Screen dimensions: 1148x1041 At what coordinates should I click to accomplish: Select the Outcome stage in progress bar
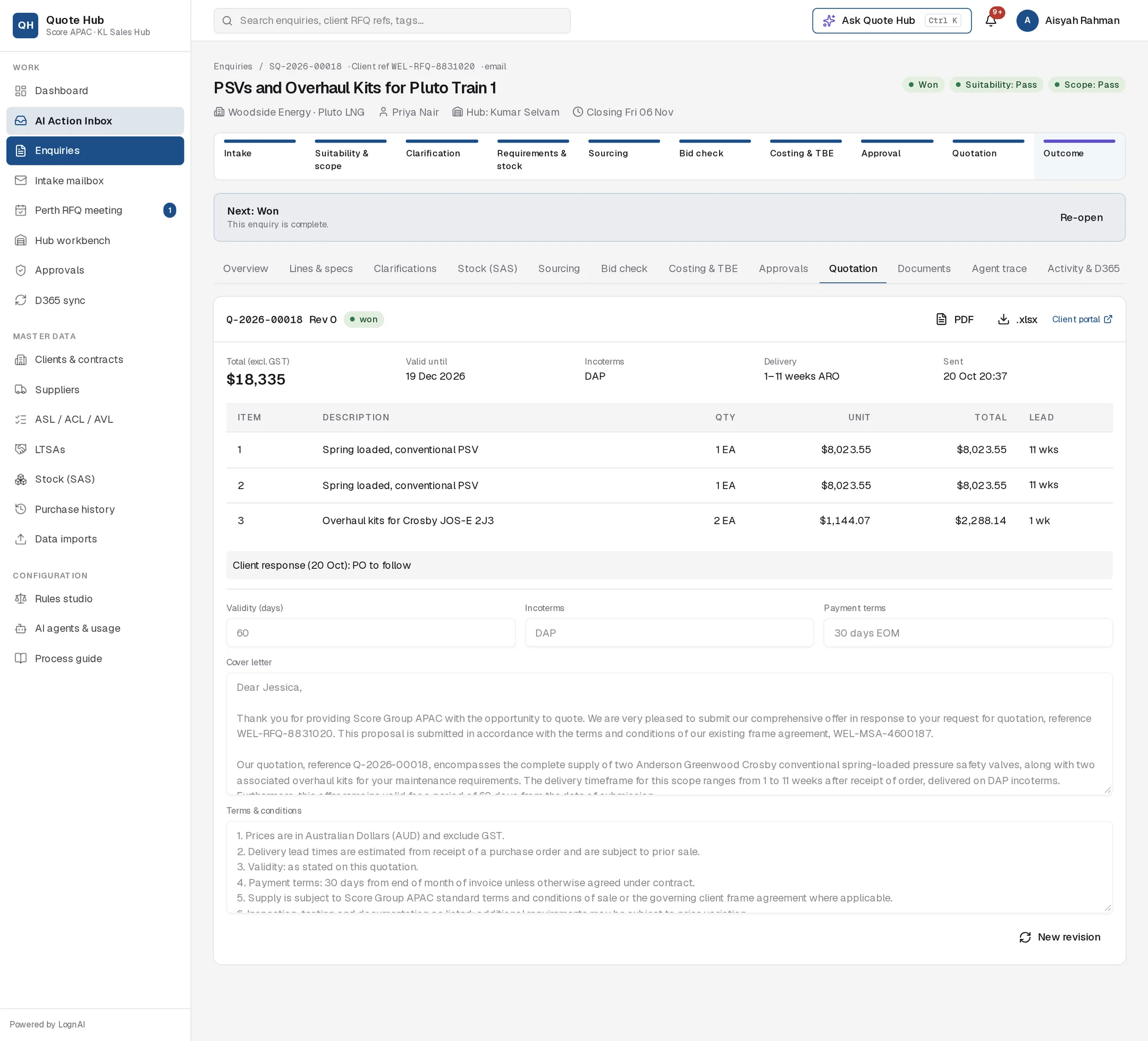click(x=1079, y=157)
